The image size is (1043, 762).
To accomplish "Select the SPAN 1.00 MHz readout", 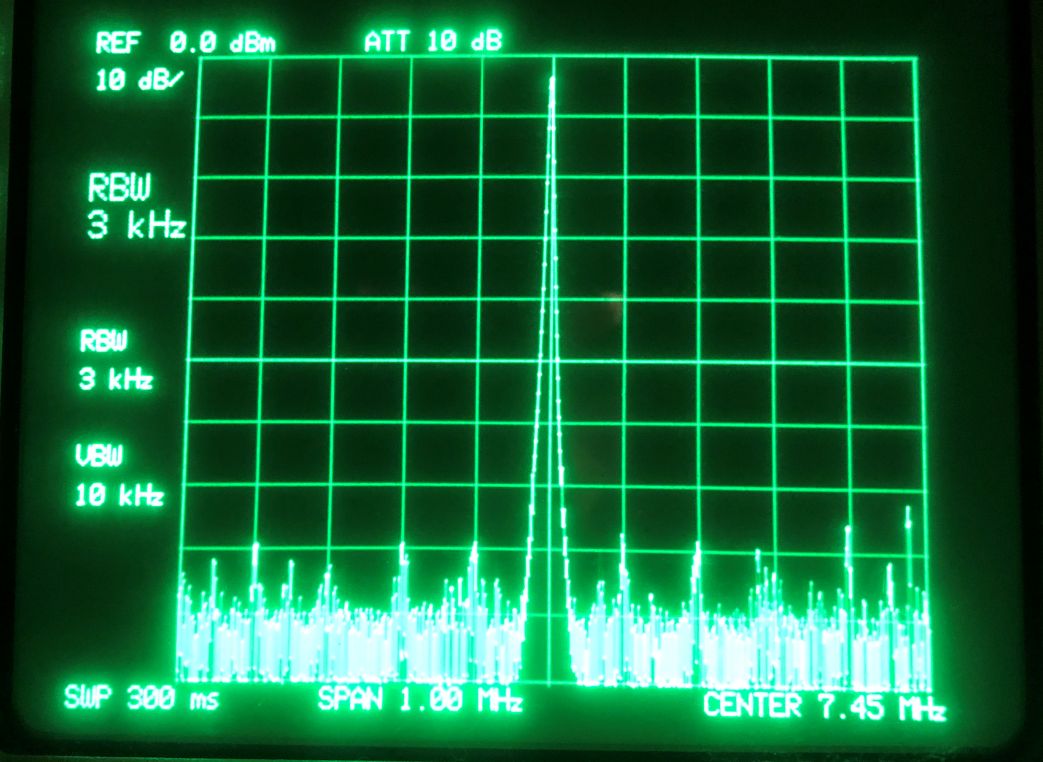I will (420, 700).
